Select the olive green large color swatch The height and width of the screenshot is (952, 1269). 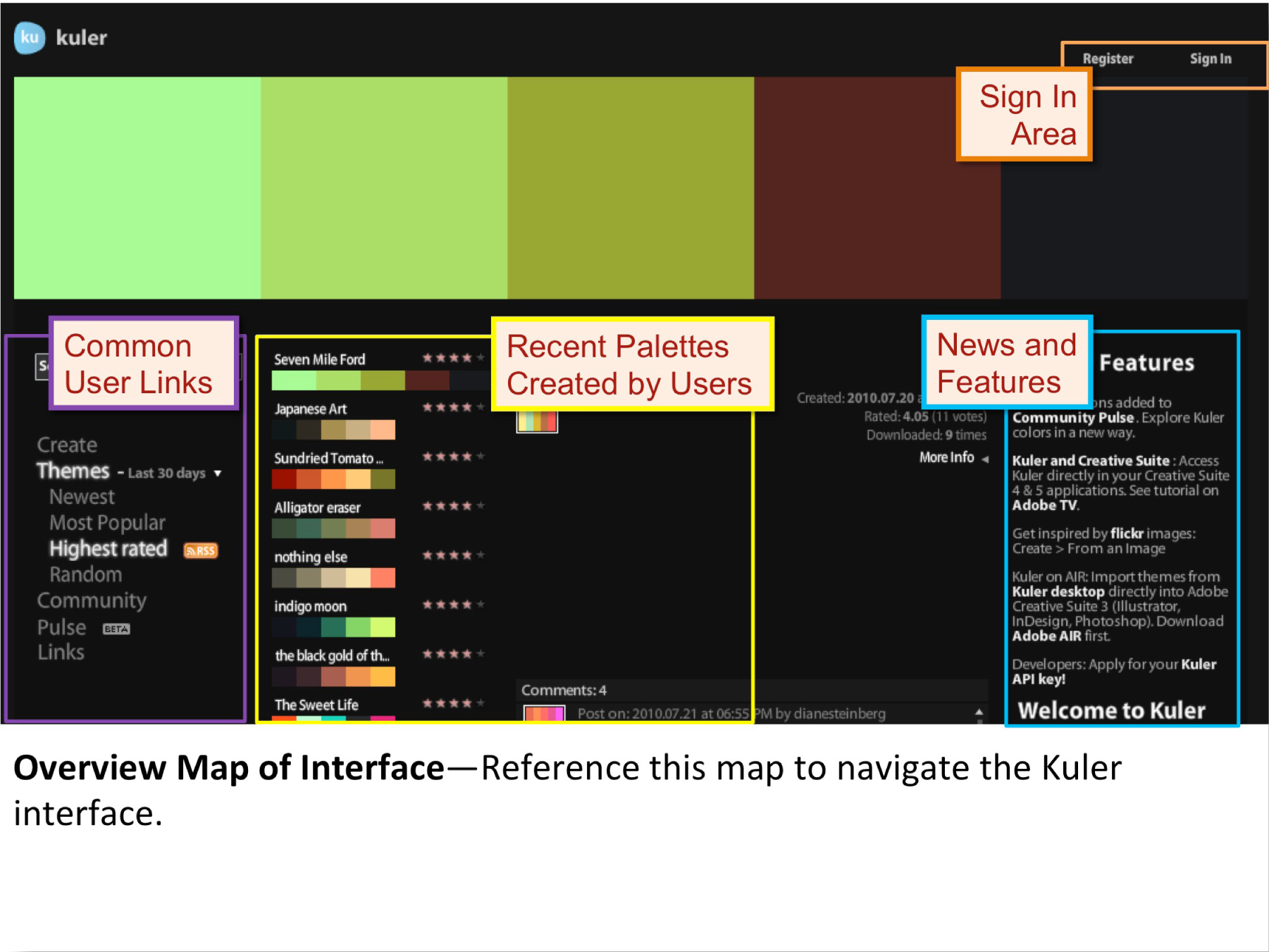[x=631, y=187]
